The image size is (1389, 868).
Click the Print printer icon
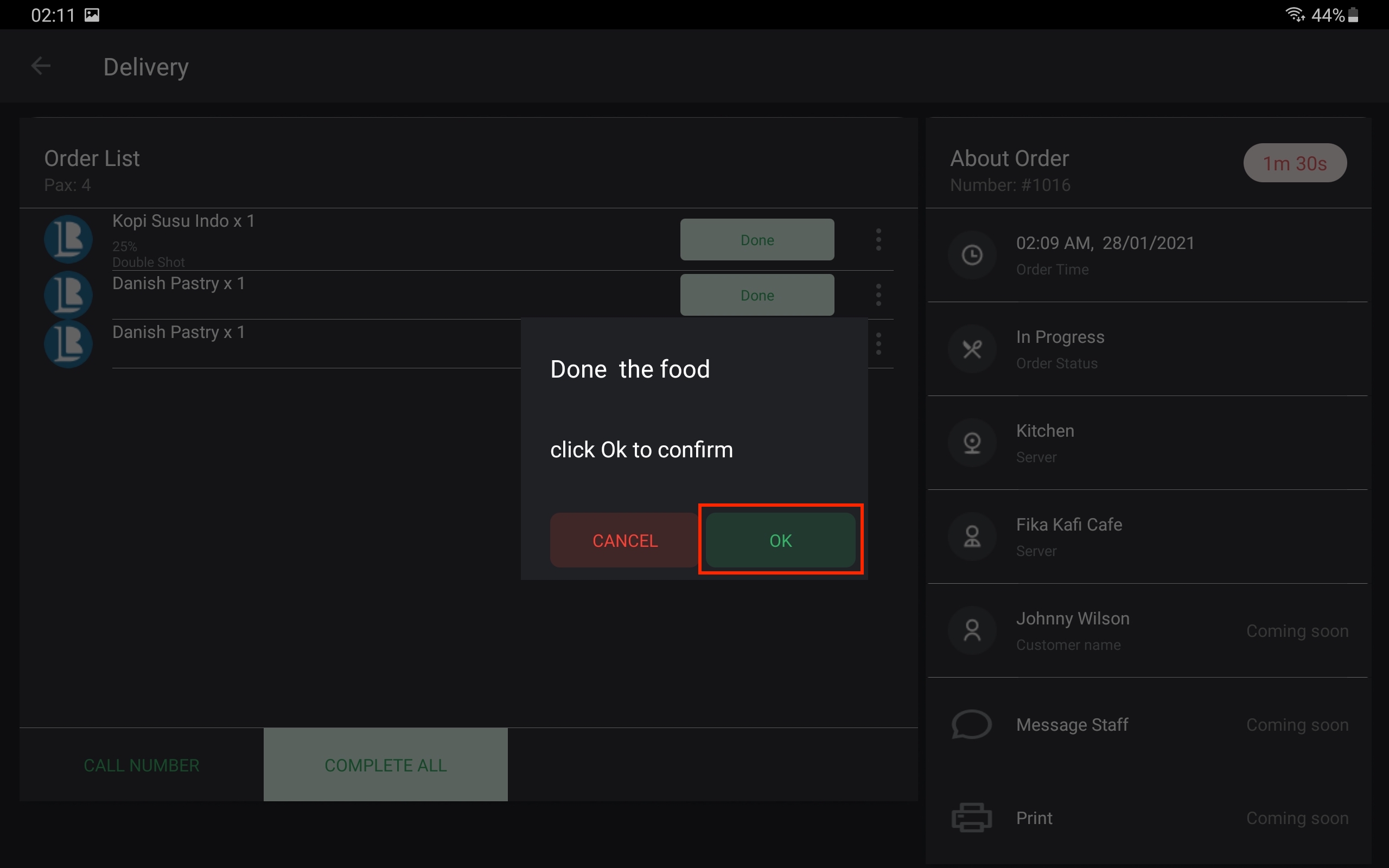pos(971,818)
